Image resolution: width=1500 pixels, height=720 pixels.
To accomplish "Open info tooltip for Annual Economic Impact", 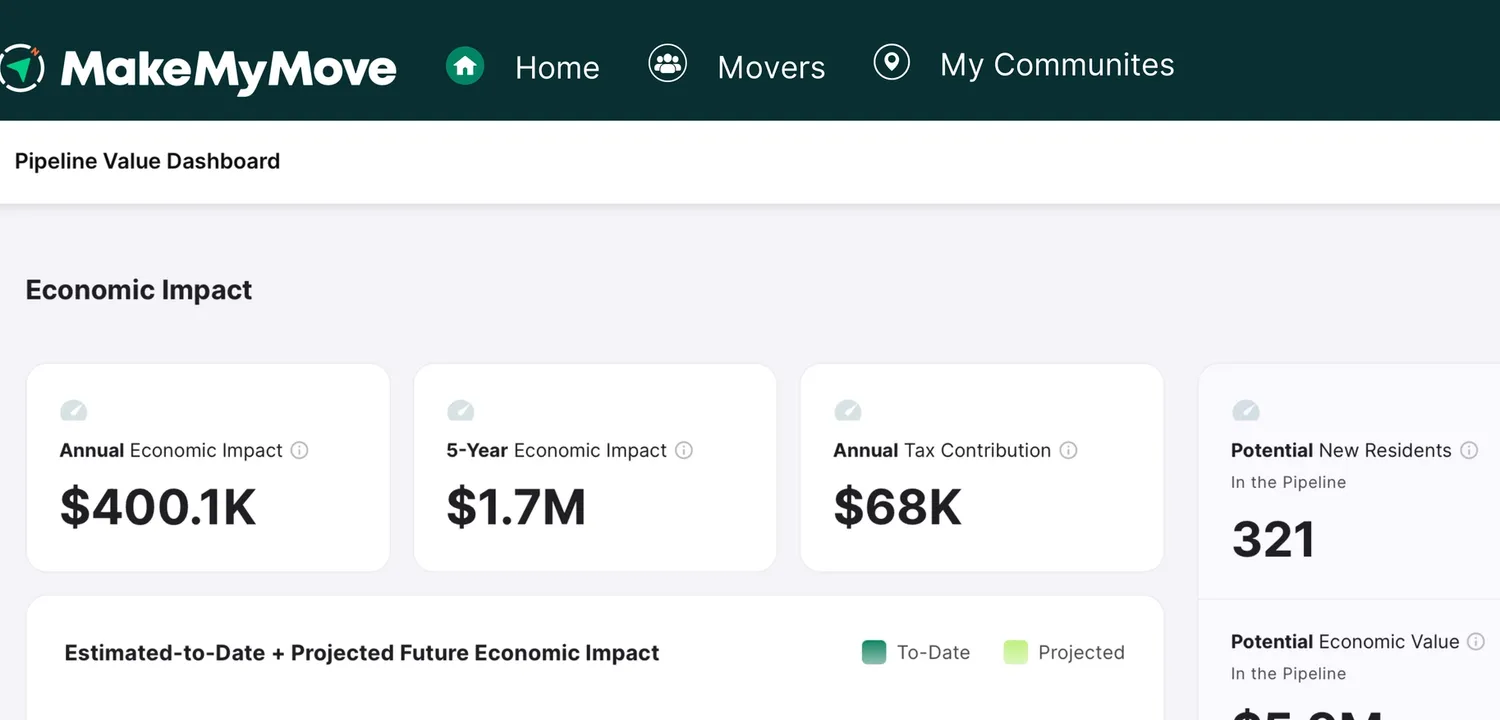I will (299, 451).
